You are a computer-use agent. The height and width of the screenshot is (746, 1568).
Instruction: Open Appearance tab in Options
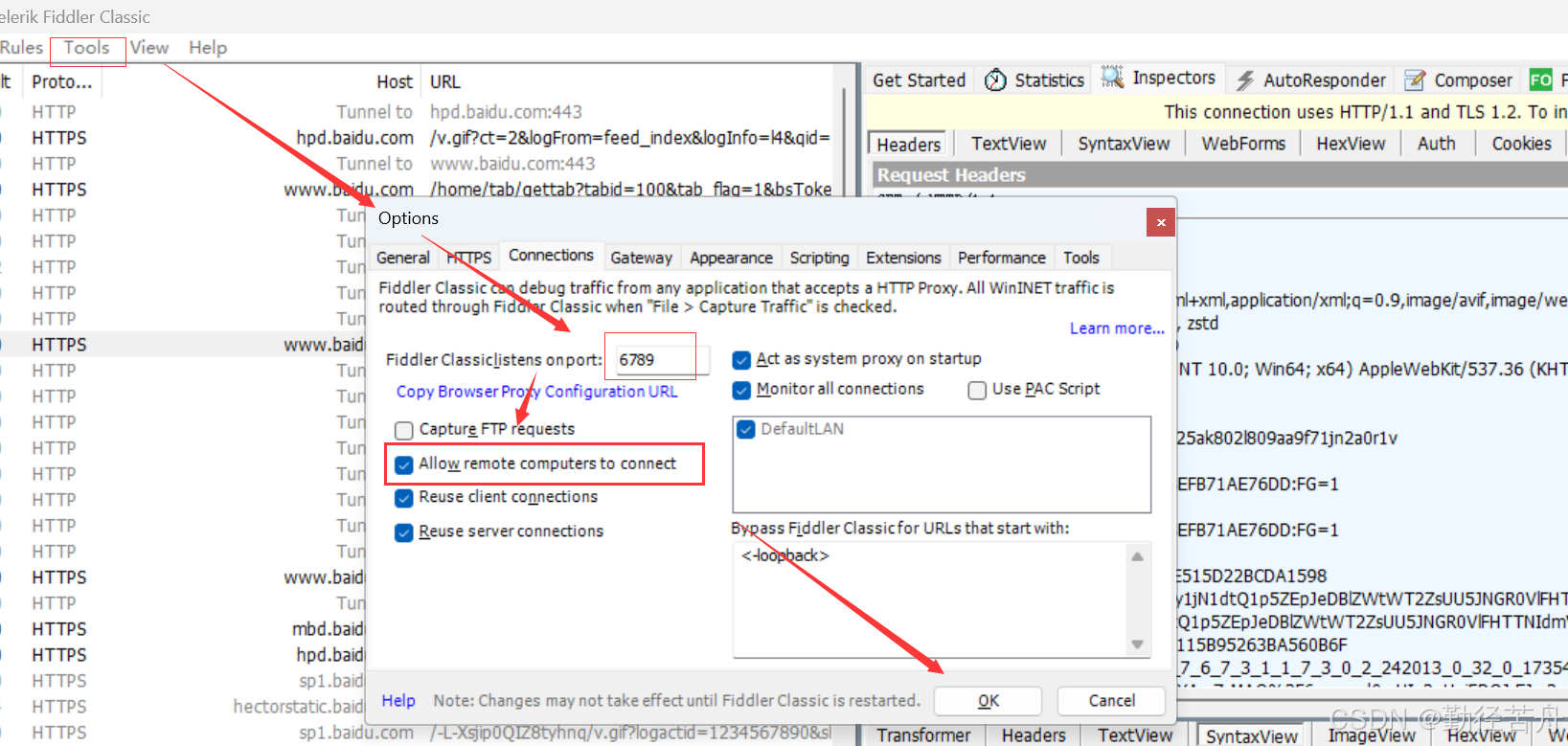[731, 258]
